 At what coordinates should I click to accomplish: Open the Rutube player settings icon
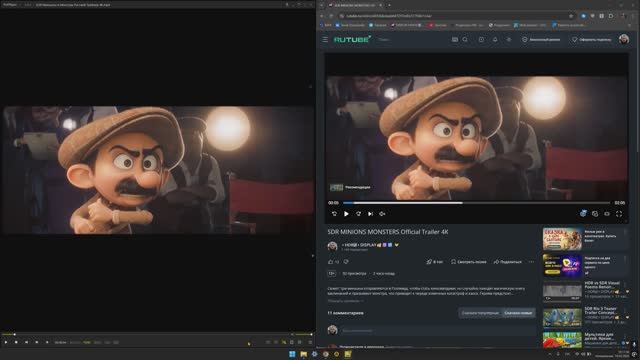tap(583, 213)
